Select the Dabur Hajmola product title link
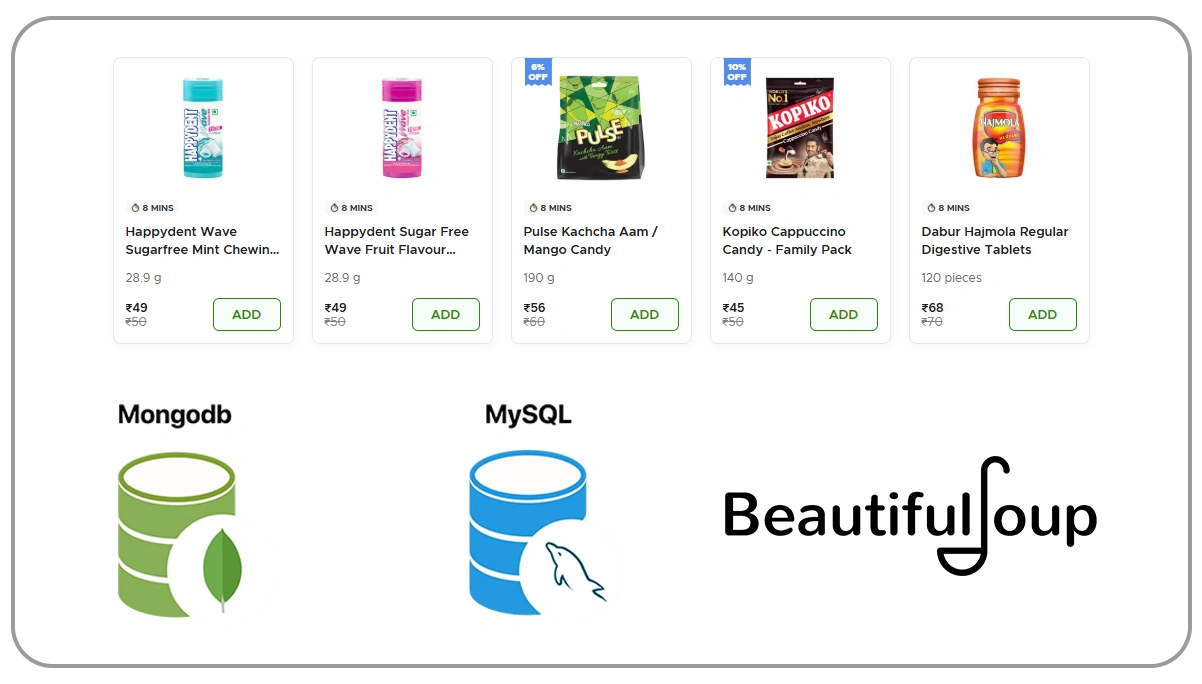The height and width of the screenshot is (684, 1202). tap(995, 240)
